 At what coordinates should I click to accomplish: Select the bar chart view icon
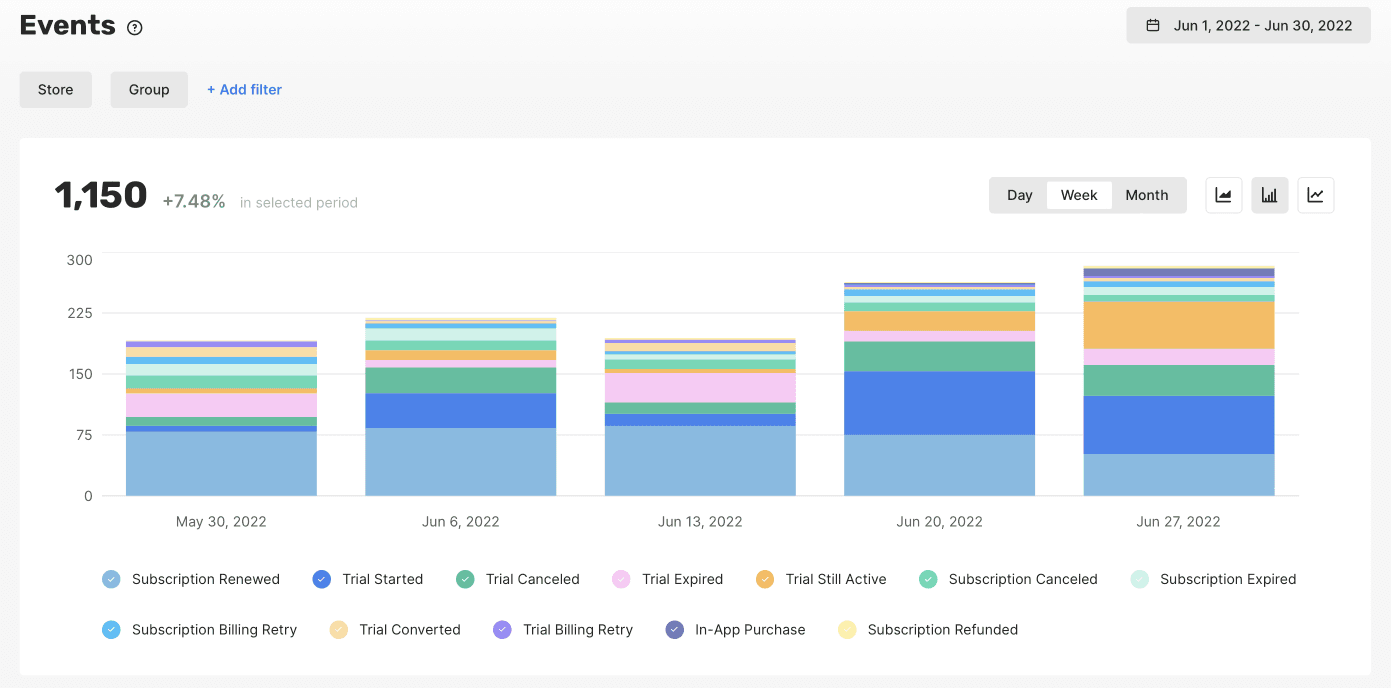[1269, 195]
